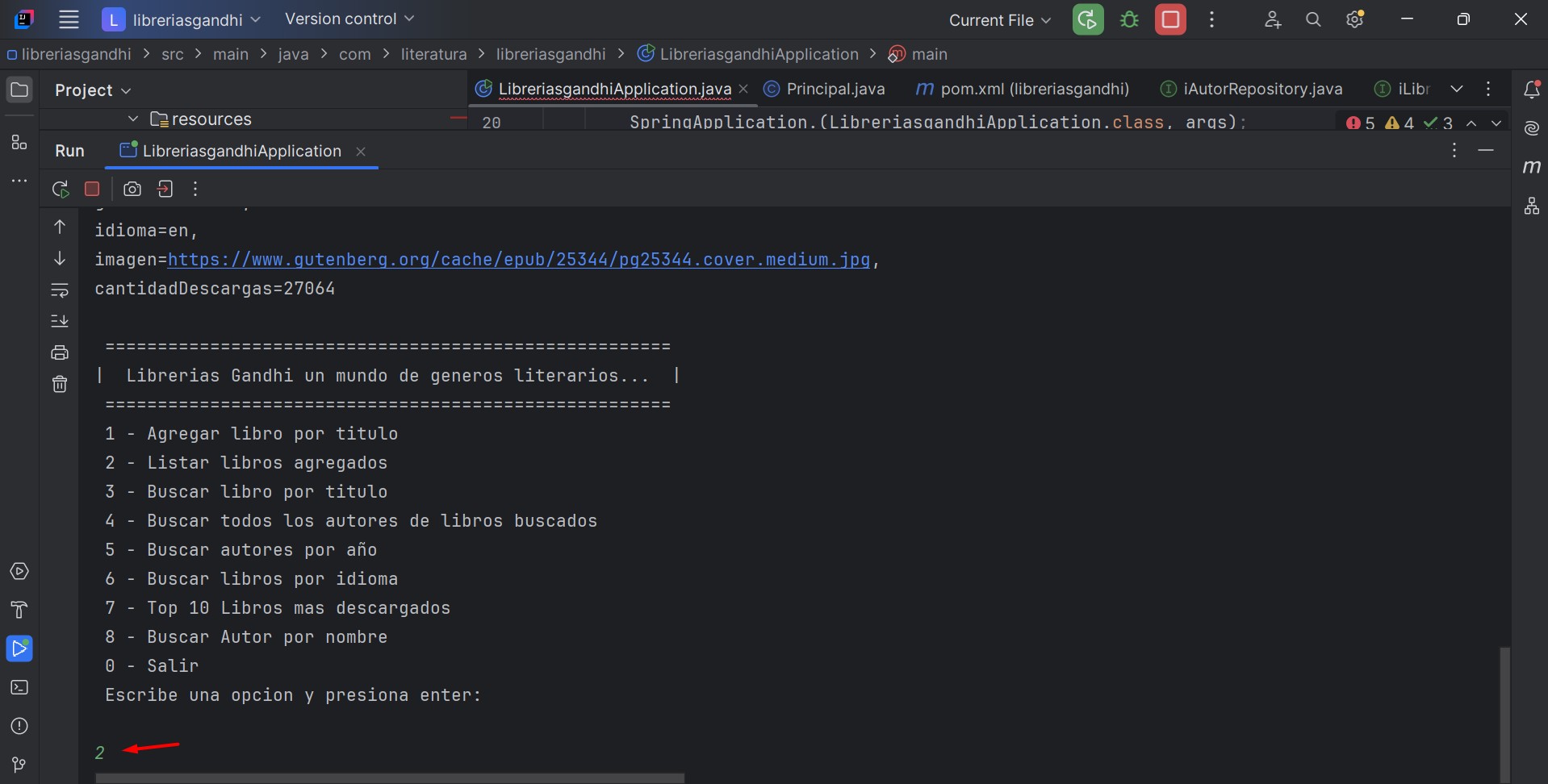This screenshot has width=1548, height=784.
Task: Close LibreriasgandhiApplication run tab
Action: coord(361,151)
